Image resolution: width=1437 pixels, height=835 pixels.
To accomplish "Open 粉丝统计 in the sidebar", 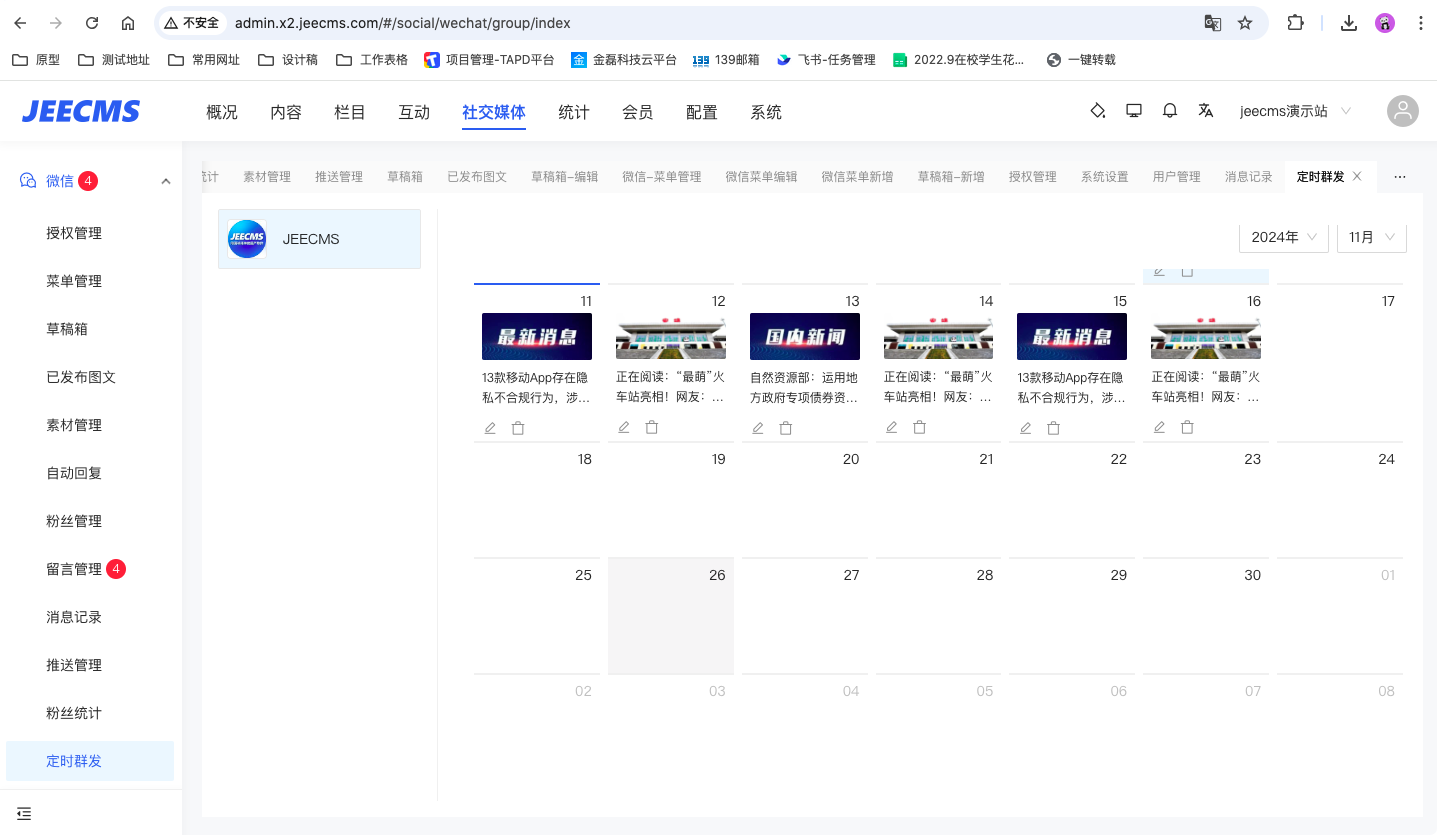I will point(74,713).
